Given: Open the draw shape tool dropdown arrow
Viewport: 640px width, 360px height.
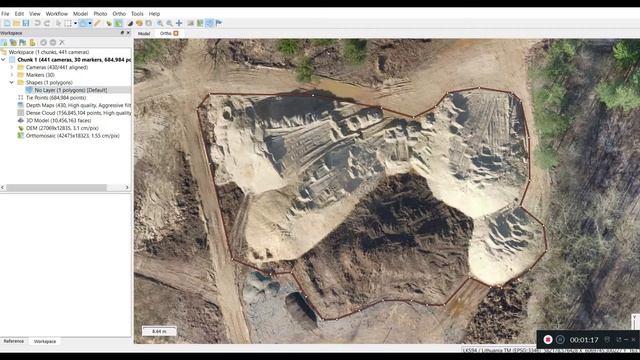Looking at the screenshot, I should (x=90, y=23).
